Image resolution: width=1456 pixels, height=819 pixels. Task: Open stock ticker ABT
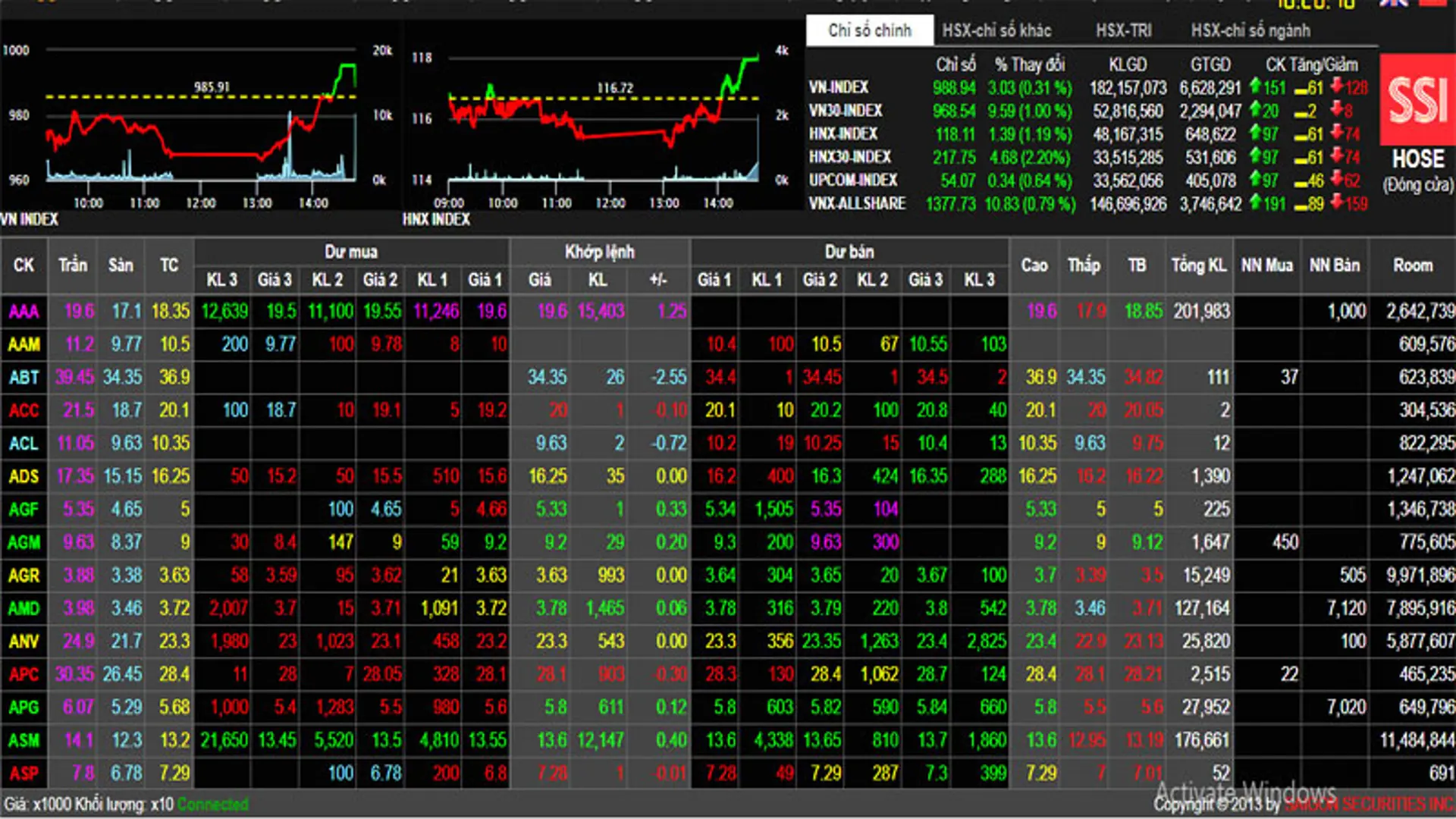coord(24,378)
